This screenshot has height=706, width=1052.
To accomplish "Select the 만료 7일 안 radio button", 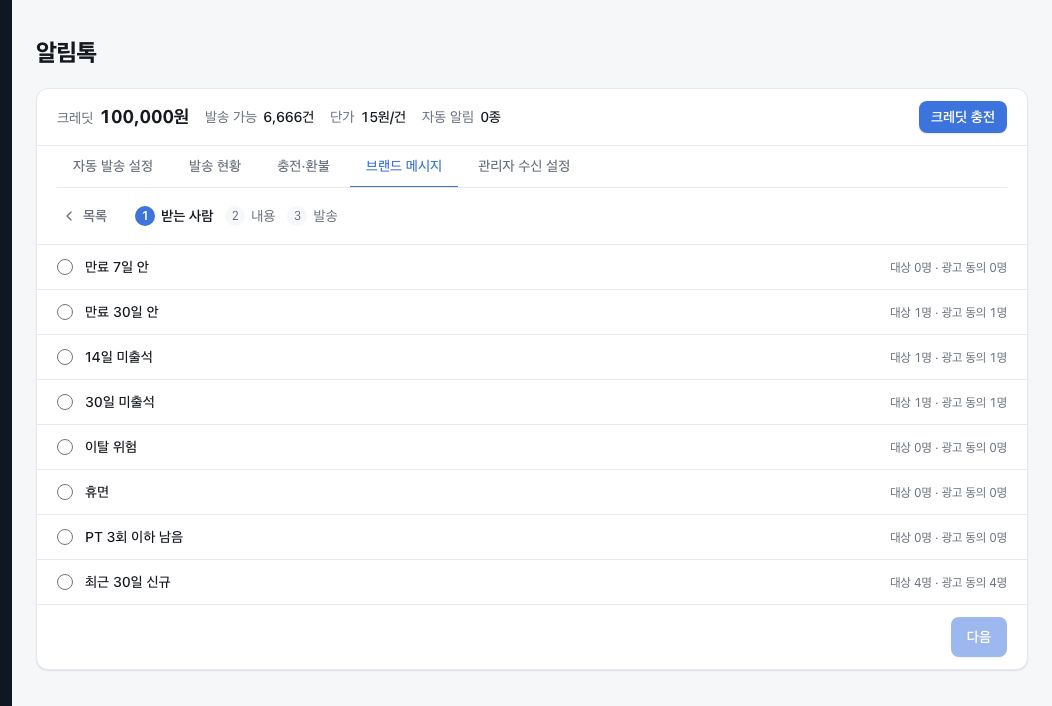I will pos(65,267).
